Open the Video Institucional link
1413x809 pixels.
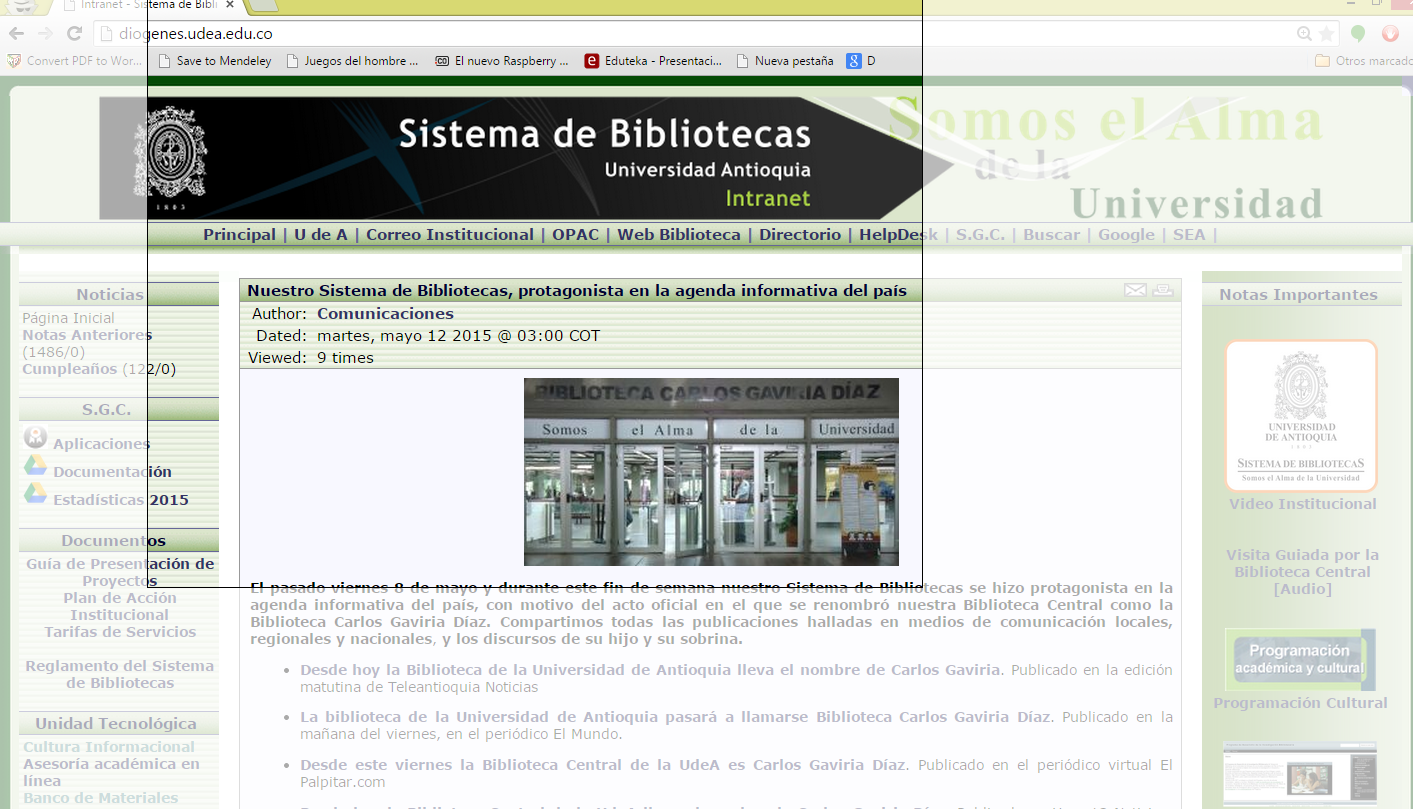pyautogui.click(x=1303, y=504)
